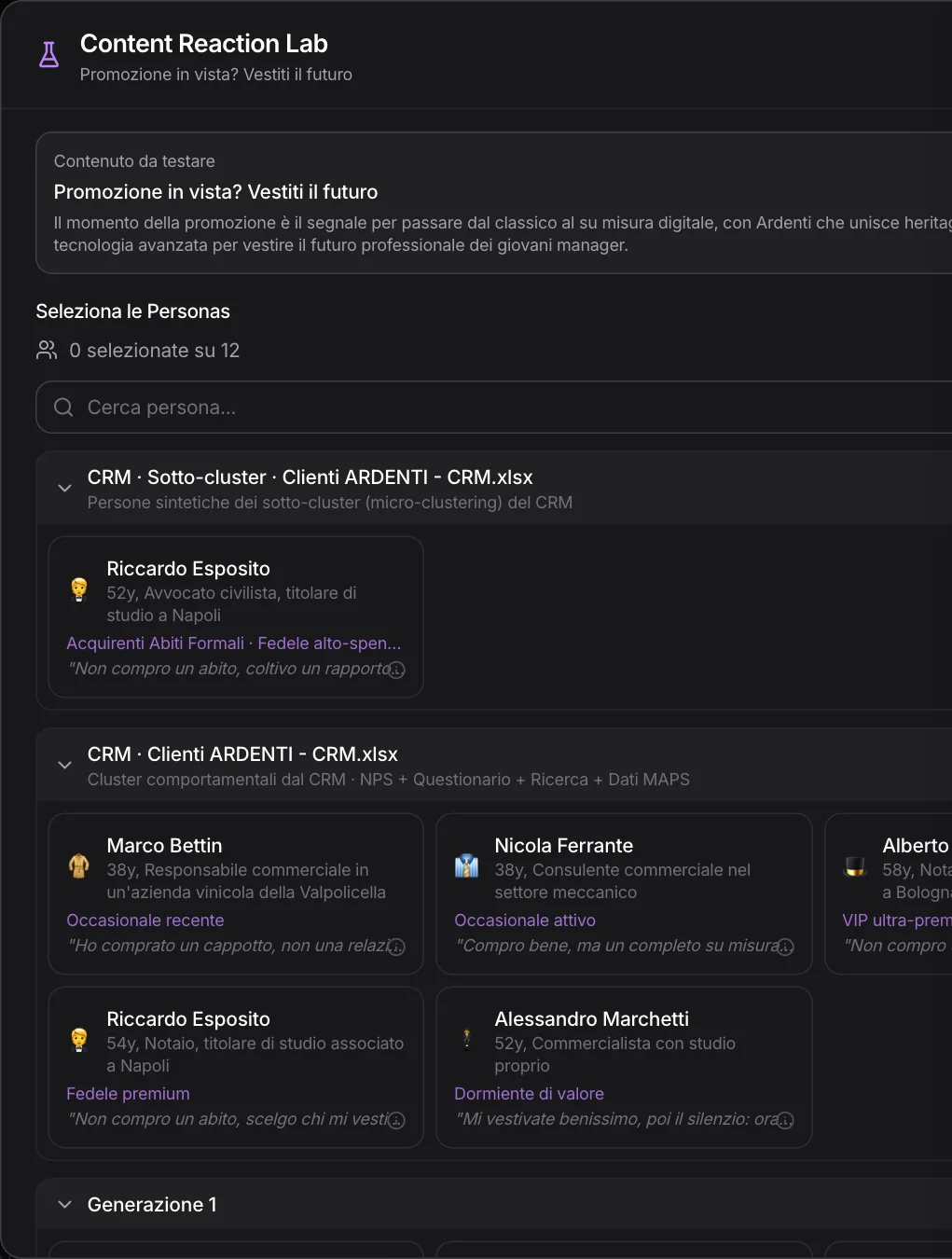Open info icon on 'scelgo chi mi vesti' quote
952x1259 pixels.
point(396,1120)
